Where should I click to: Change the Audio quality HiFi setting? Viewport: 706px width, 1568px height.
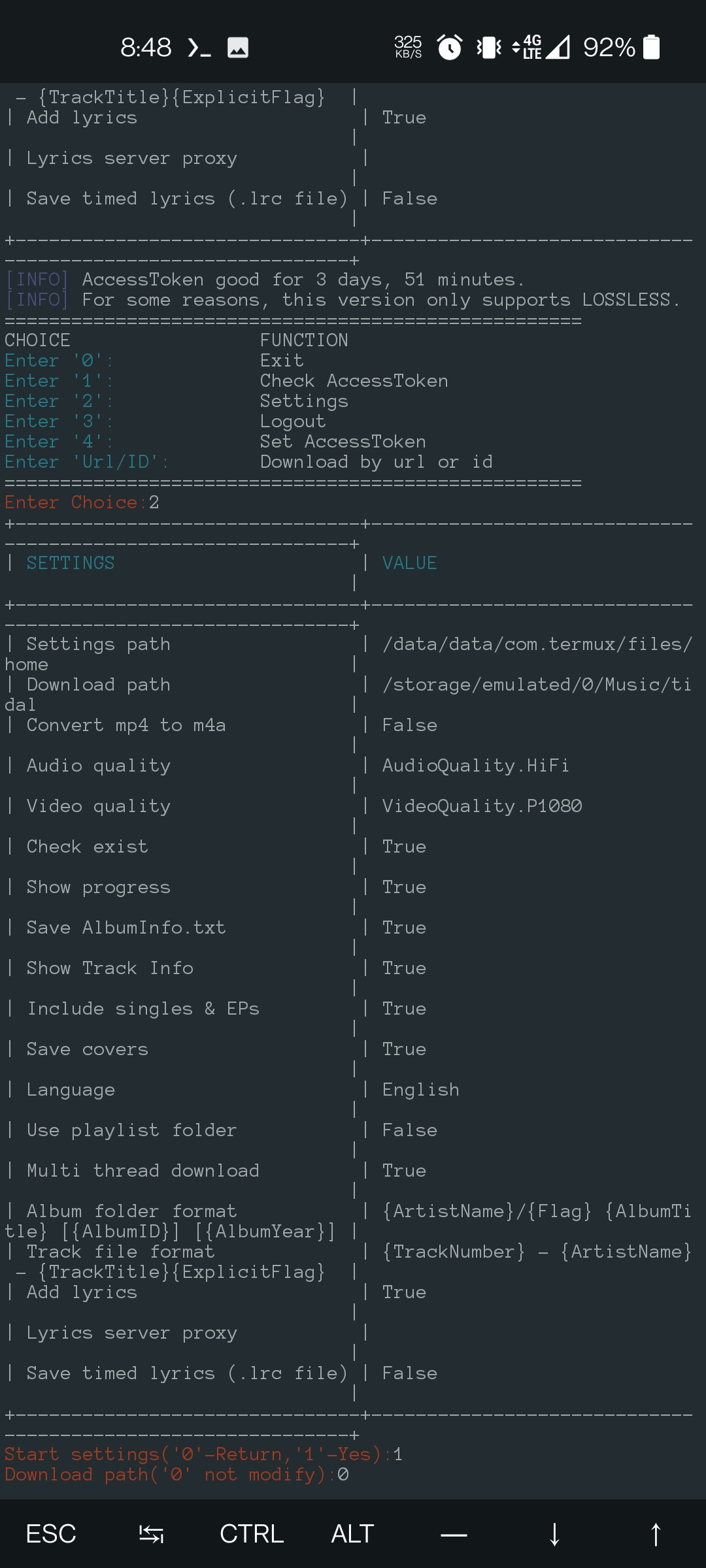(474, 765)
